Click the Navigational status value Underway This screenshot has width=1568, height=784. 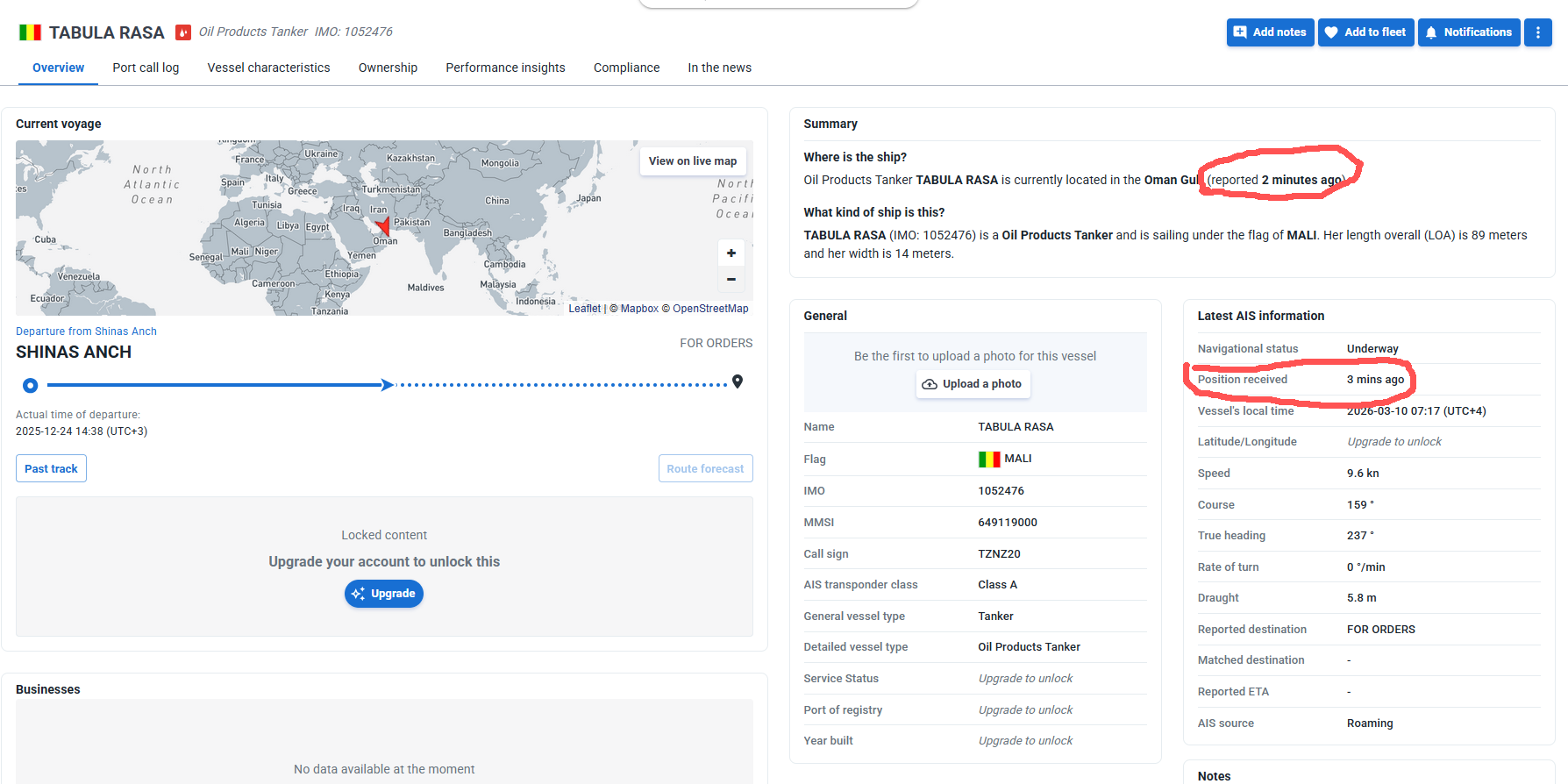point(1372,349)
